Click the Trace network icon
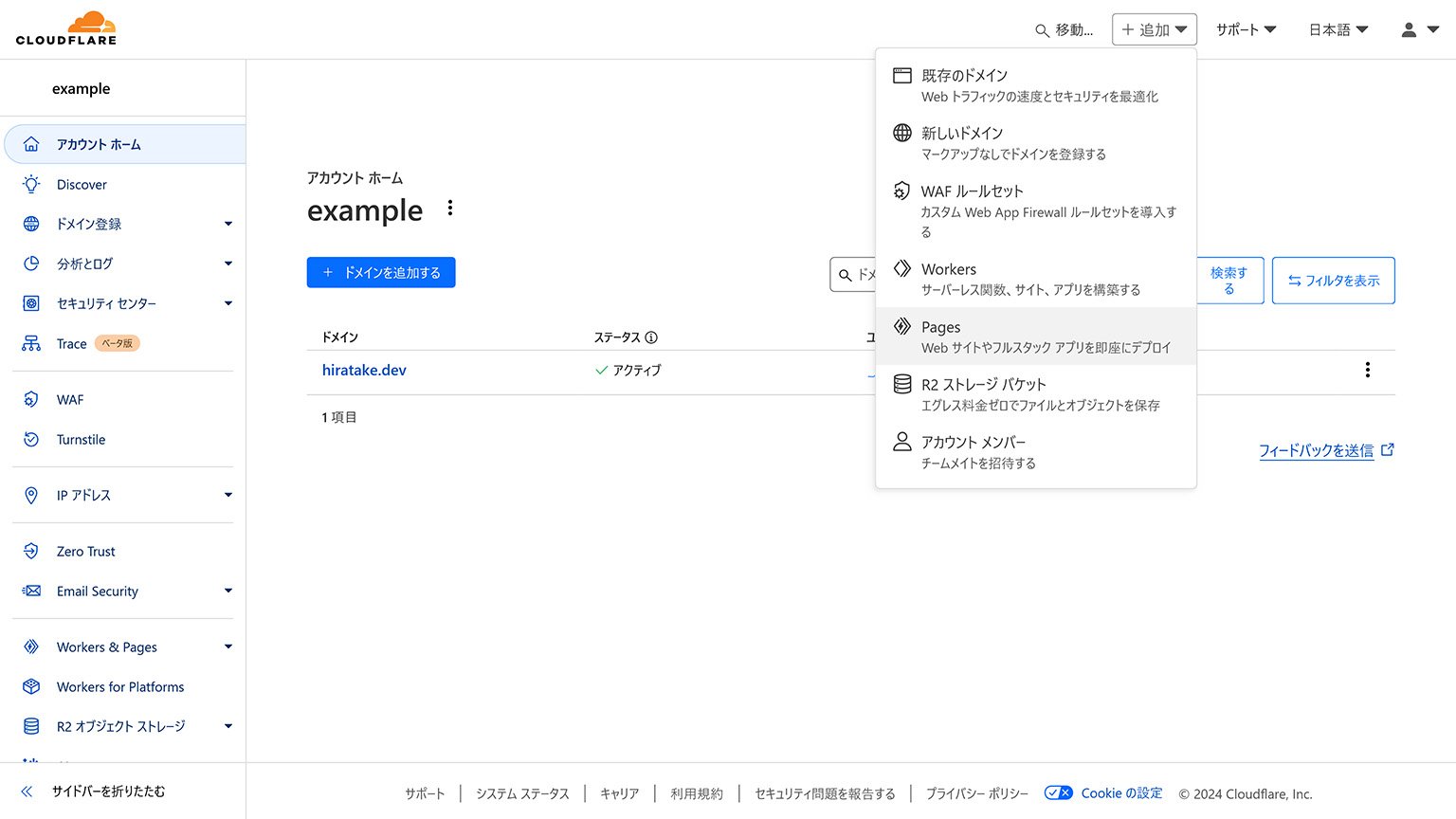Image resolution: width=1456 pixels, height=819 pixels. coord(31,343)
